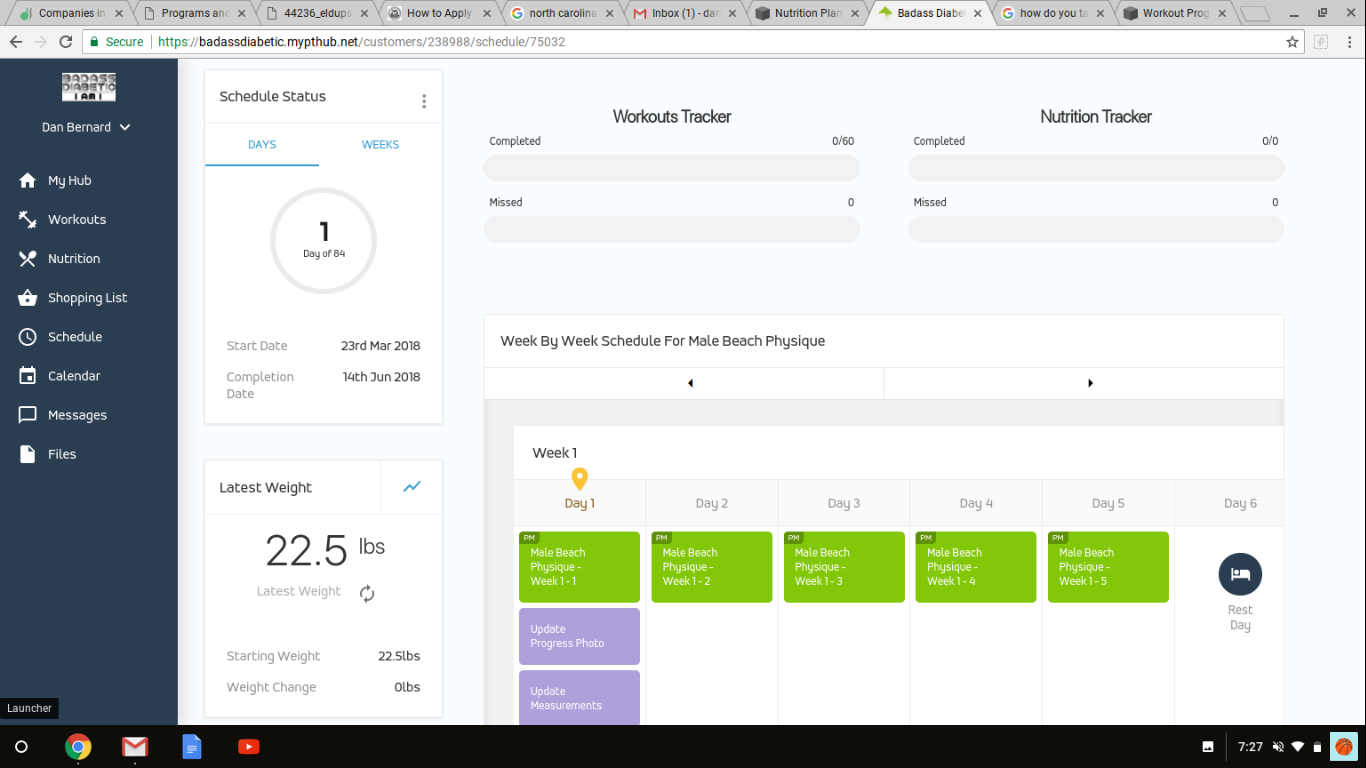The image size is (1366, 768).
Task: Open Google Docs from the shelf
Action: 192,747
